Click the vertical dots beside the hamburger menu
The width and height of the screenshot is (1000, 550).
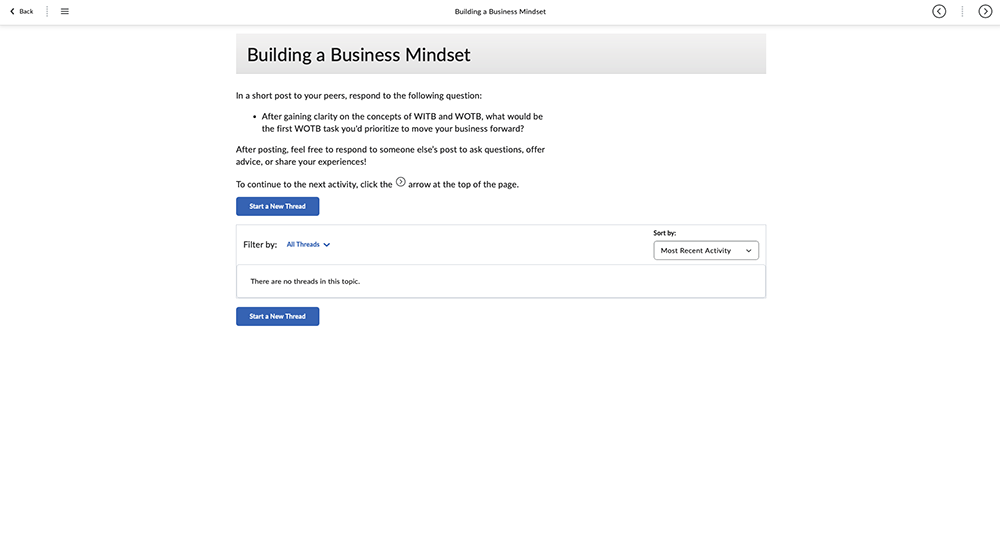click(47, 11)
